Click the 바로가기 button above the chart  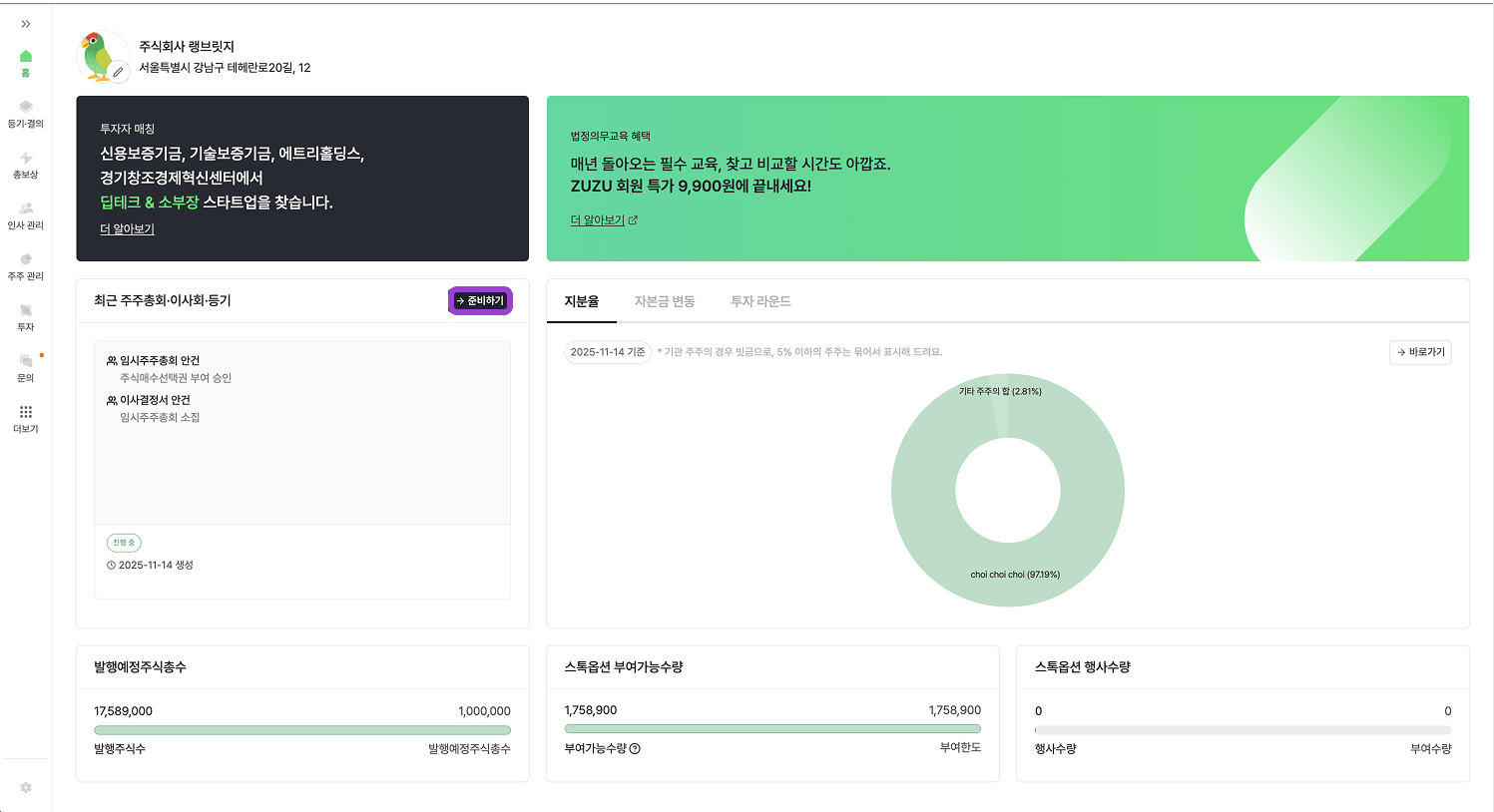tap(1419, 352)
